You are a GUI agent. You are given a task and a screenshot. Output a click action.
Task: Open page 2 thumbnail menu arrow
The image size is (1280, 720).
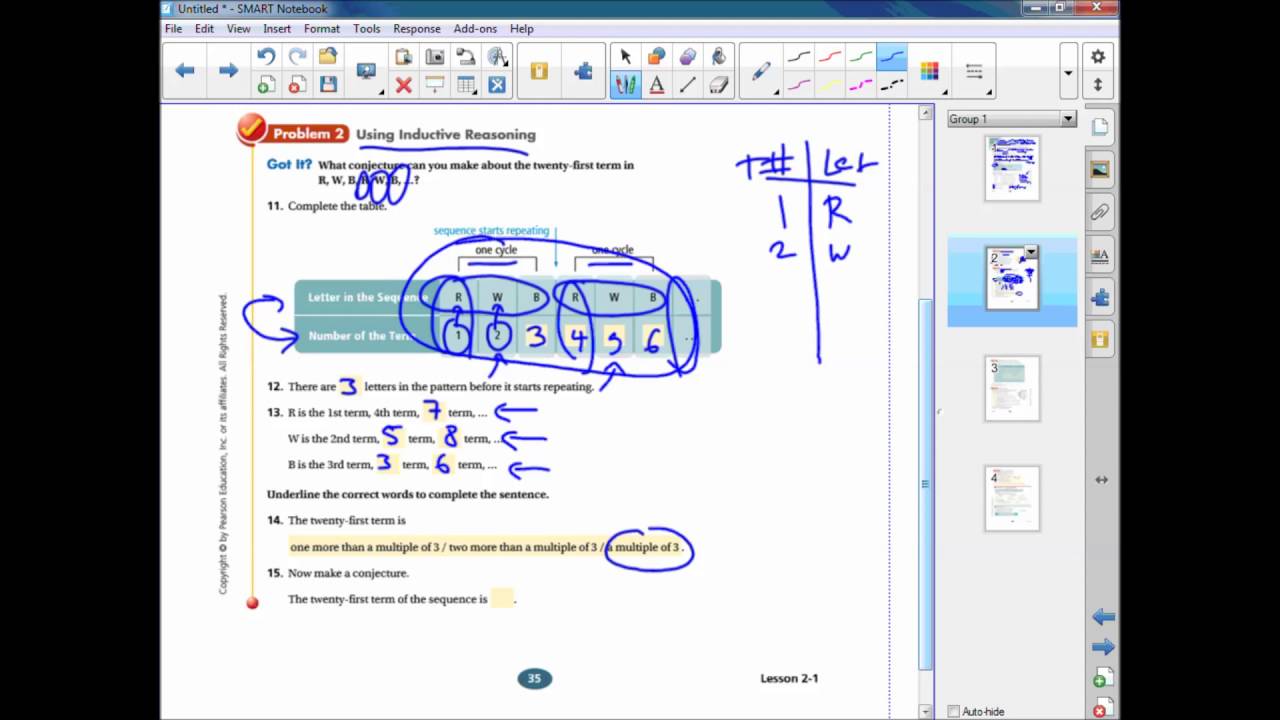[1031, 252]
